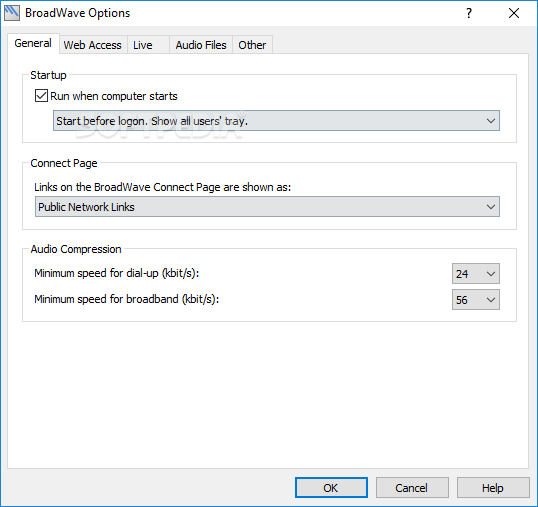
Task: Click the Cancel button
Action: (x=412, y=487)
